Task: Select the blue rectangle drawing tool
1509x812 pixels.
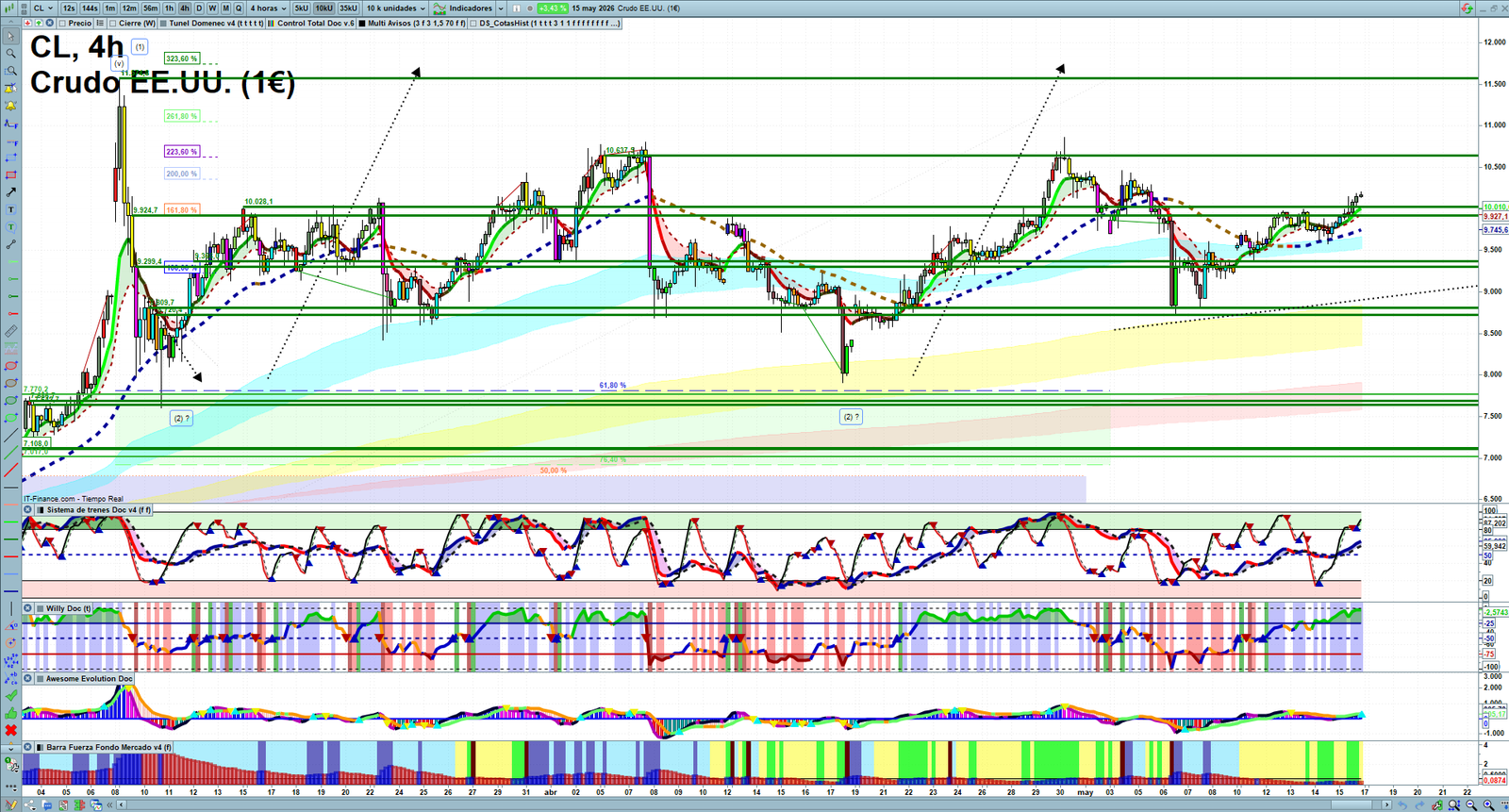Action: tap(11, 158)
